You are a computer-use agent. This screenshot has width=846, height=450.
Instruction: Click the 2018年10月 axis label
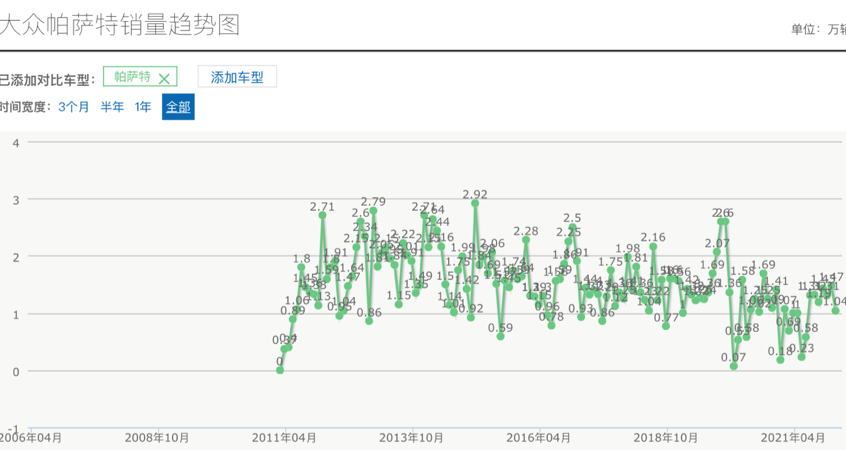pyautogui.click(x=666, y=438)
